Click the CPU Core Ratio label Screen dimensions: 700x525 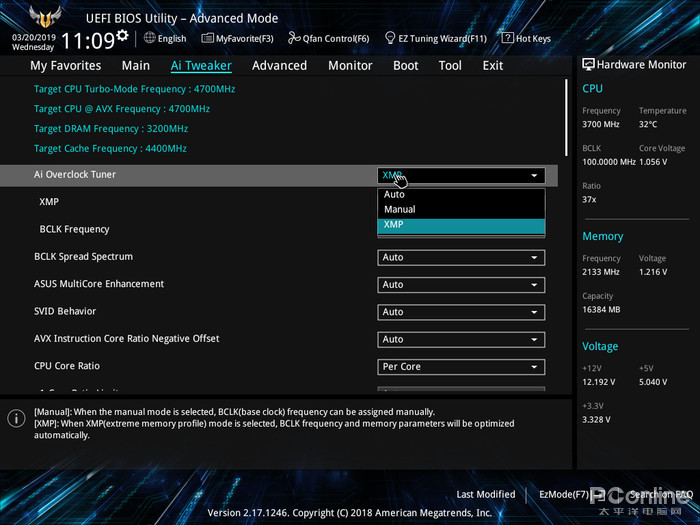(x=67, y=366)
